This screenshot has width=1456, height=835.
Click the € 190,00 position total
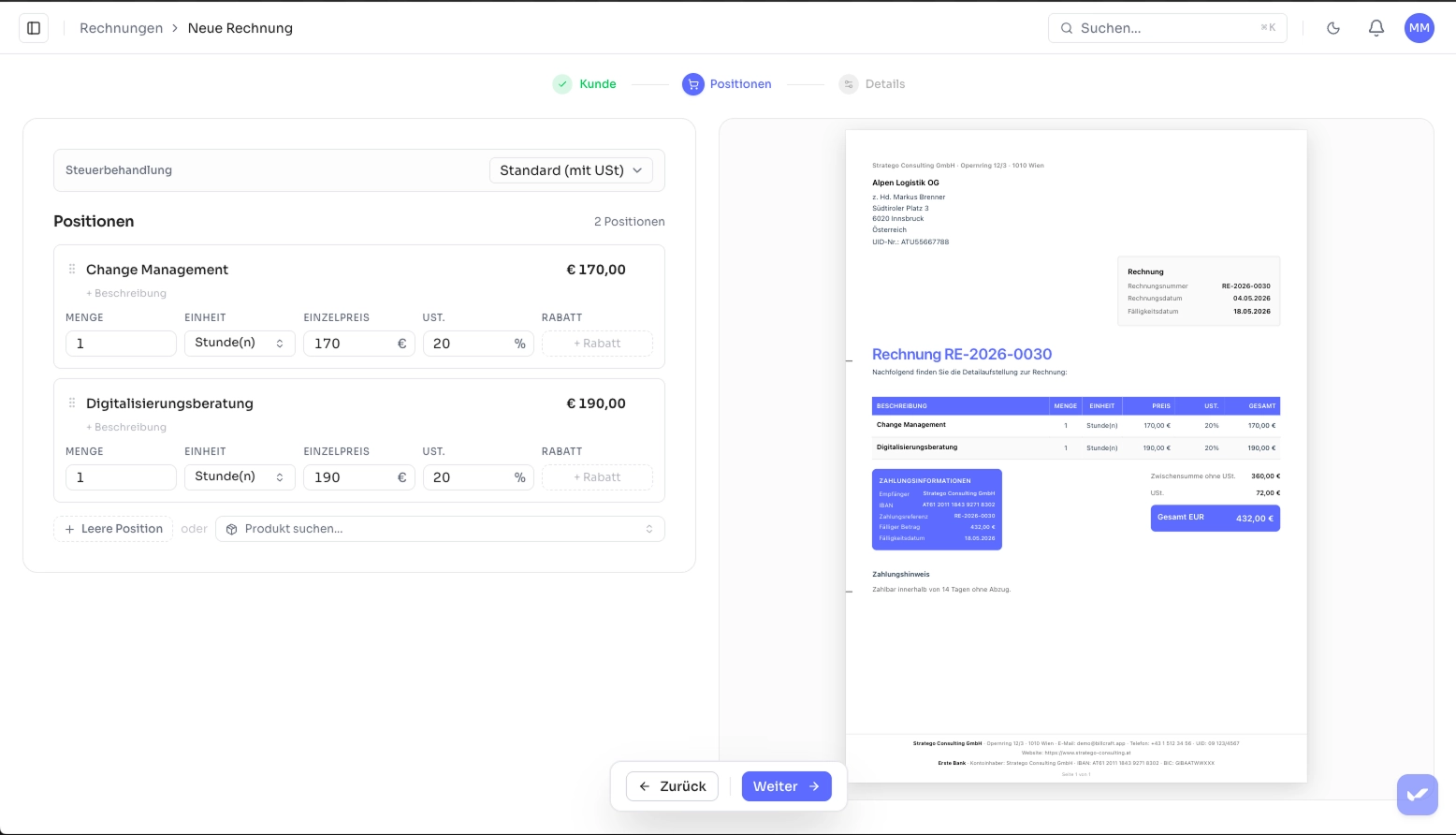[596, 403]
